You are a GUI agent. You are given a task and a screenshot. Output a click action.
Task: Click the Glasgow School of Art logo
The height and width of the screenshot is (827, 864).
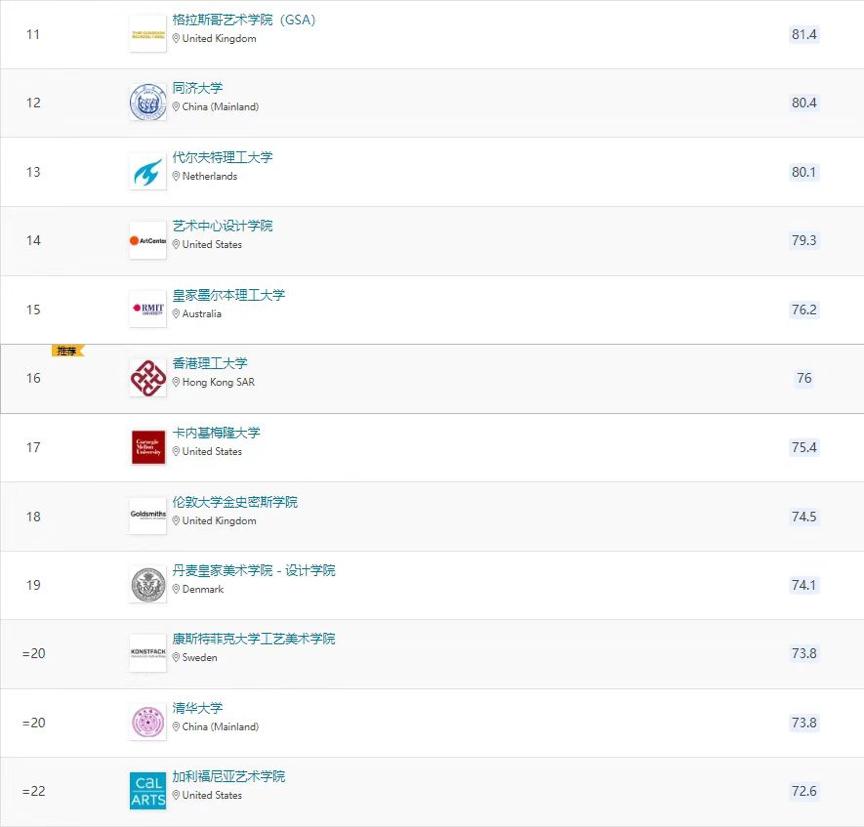click(x=148, y=34)
